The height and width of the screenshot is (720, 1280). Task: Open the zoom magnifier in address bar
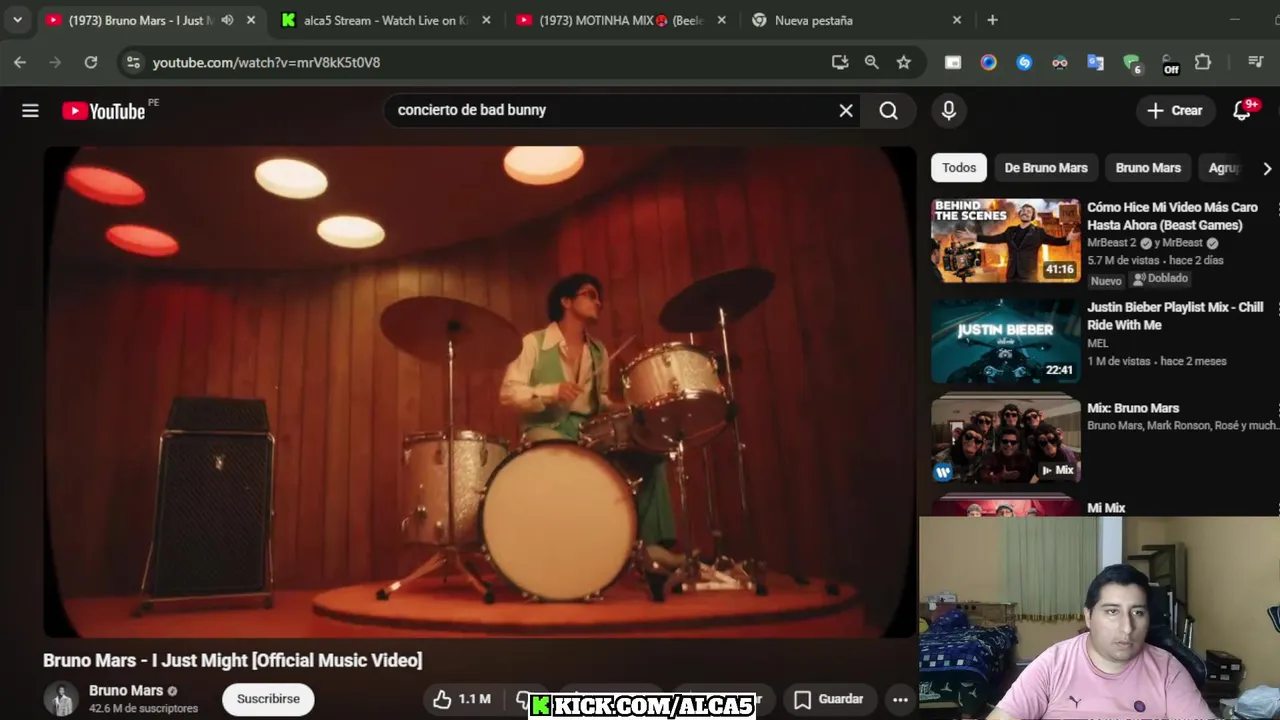872,62
